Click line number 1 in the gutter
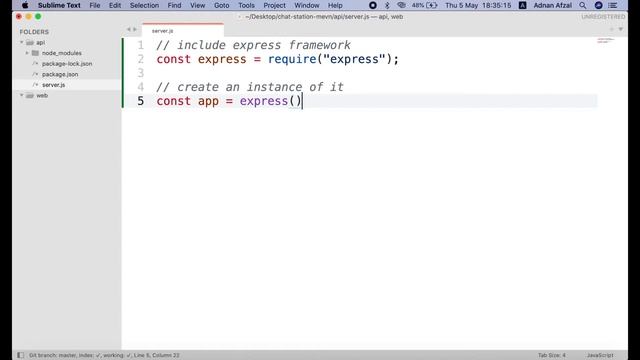 coord(140,45)
